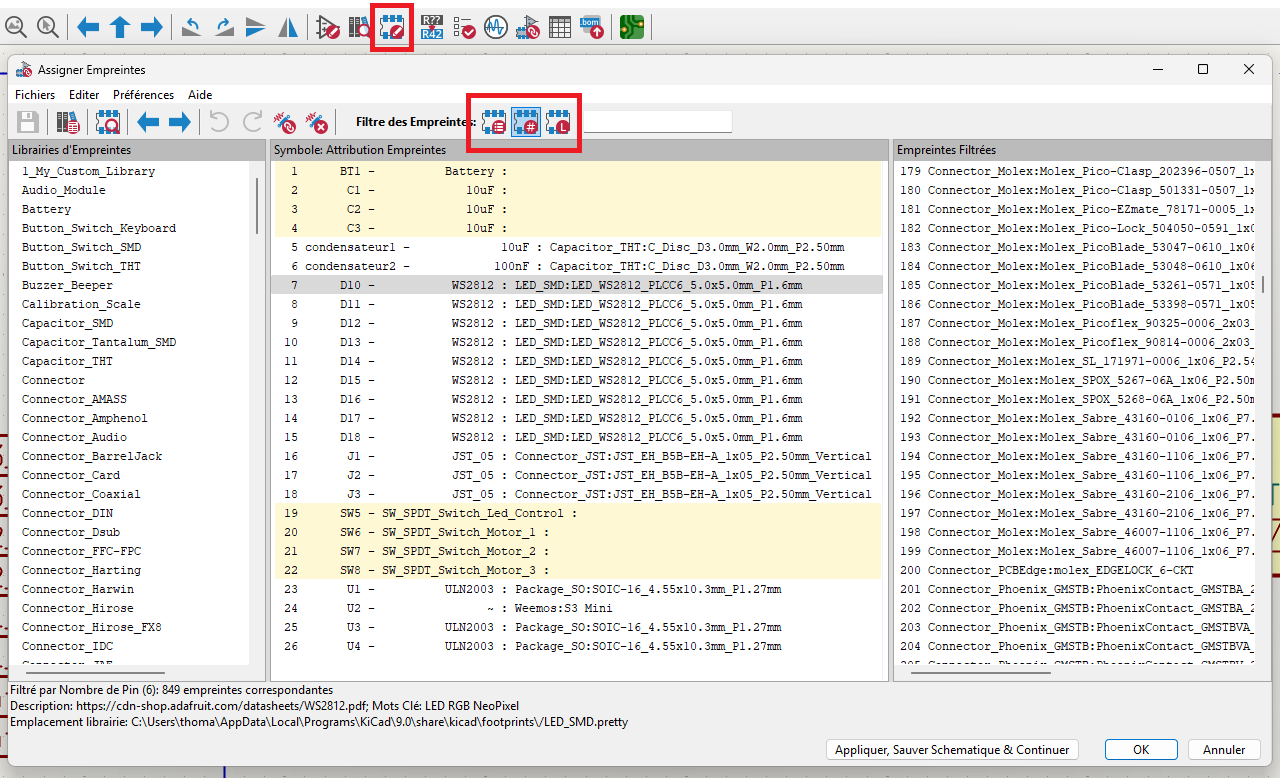Open the Préférences menu
This screenshot has height=778, width=1280.
coord(143,95)
